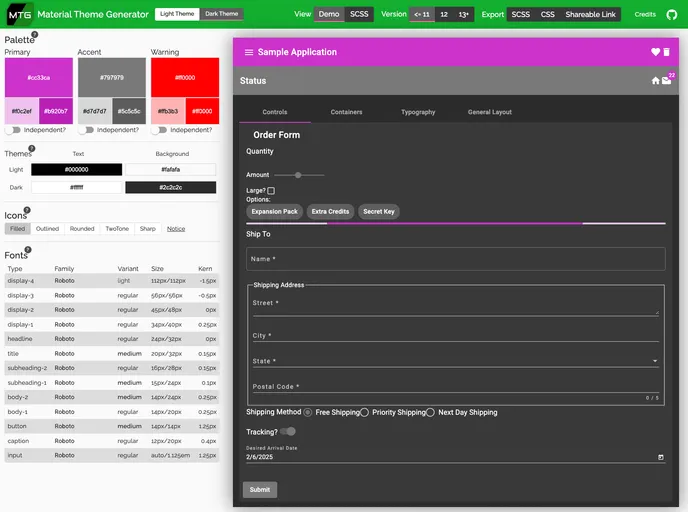This screenshot has height=512, width=688.
Task: Switch to the Typography tab
Action: tap(418, 112)
